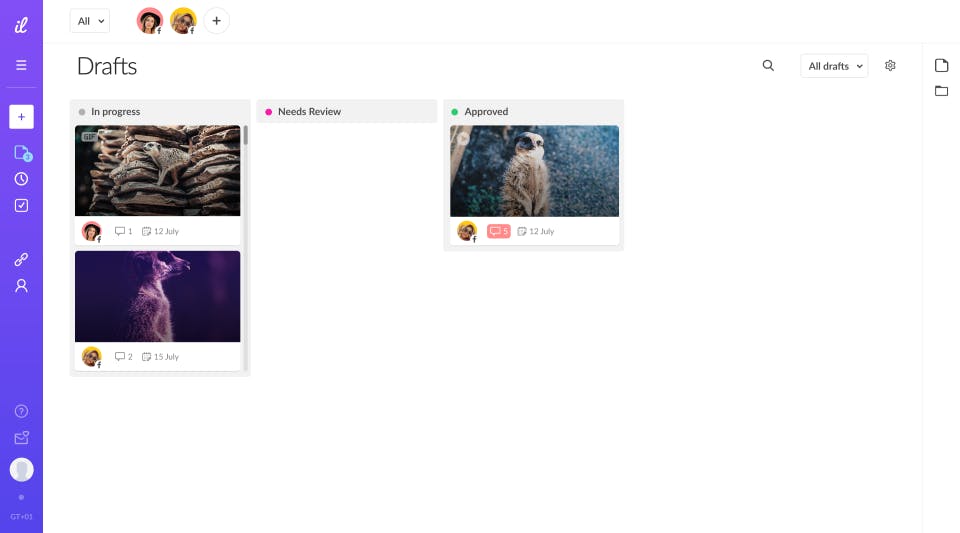Open the drafts settings gear icon
Viewport: 960px width, 533px height.
[890, 65]
